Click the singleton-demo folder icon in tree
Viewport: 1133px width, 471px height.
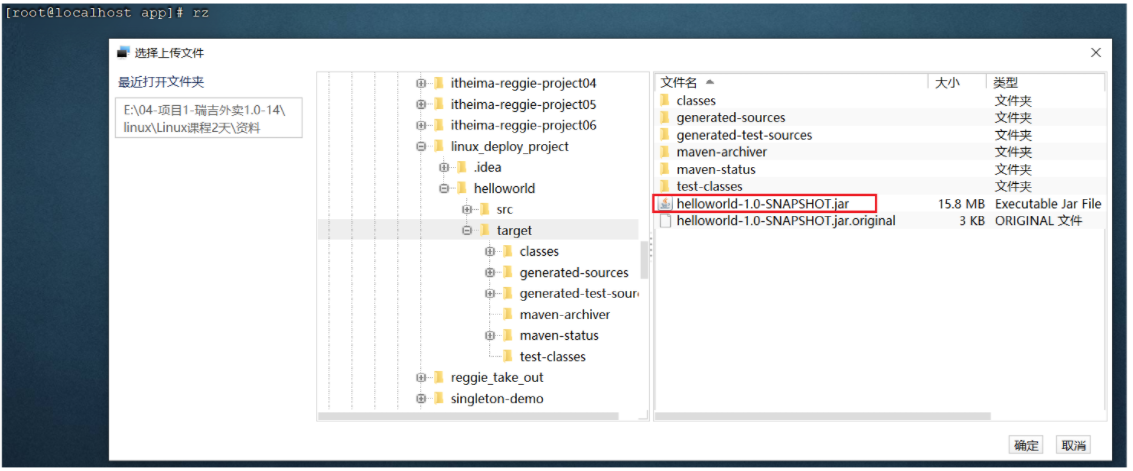(439, 398)
